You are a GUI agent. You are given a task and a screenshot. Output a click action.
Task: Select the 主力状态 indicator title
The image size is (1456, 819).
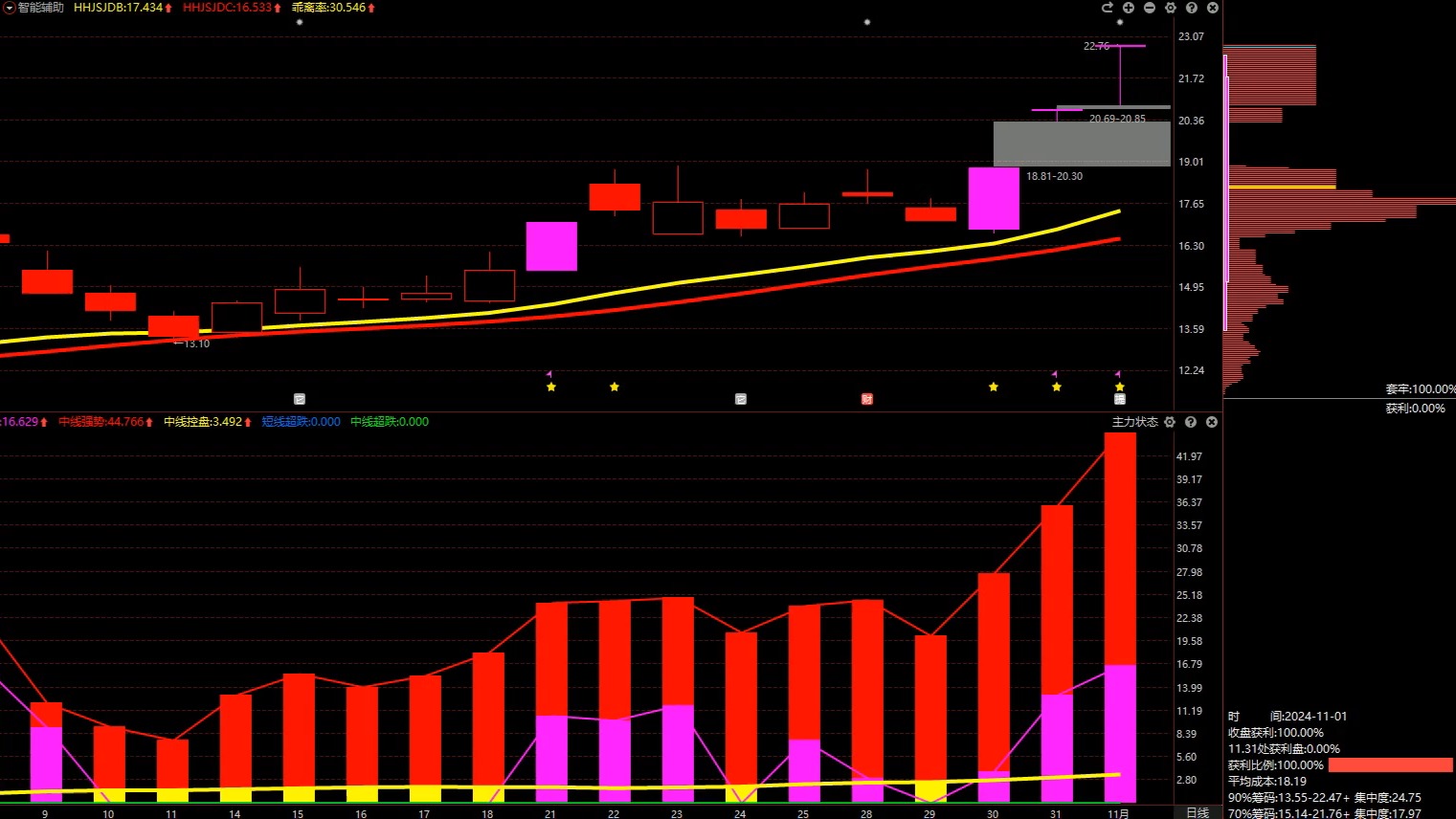click(x=1134, y=422)
